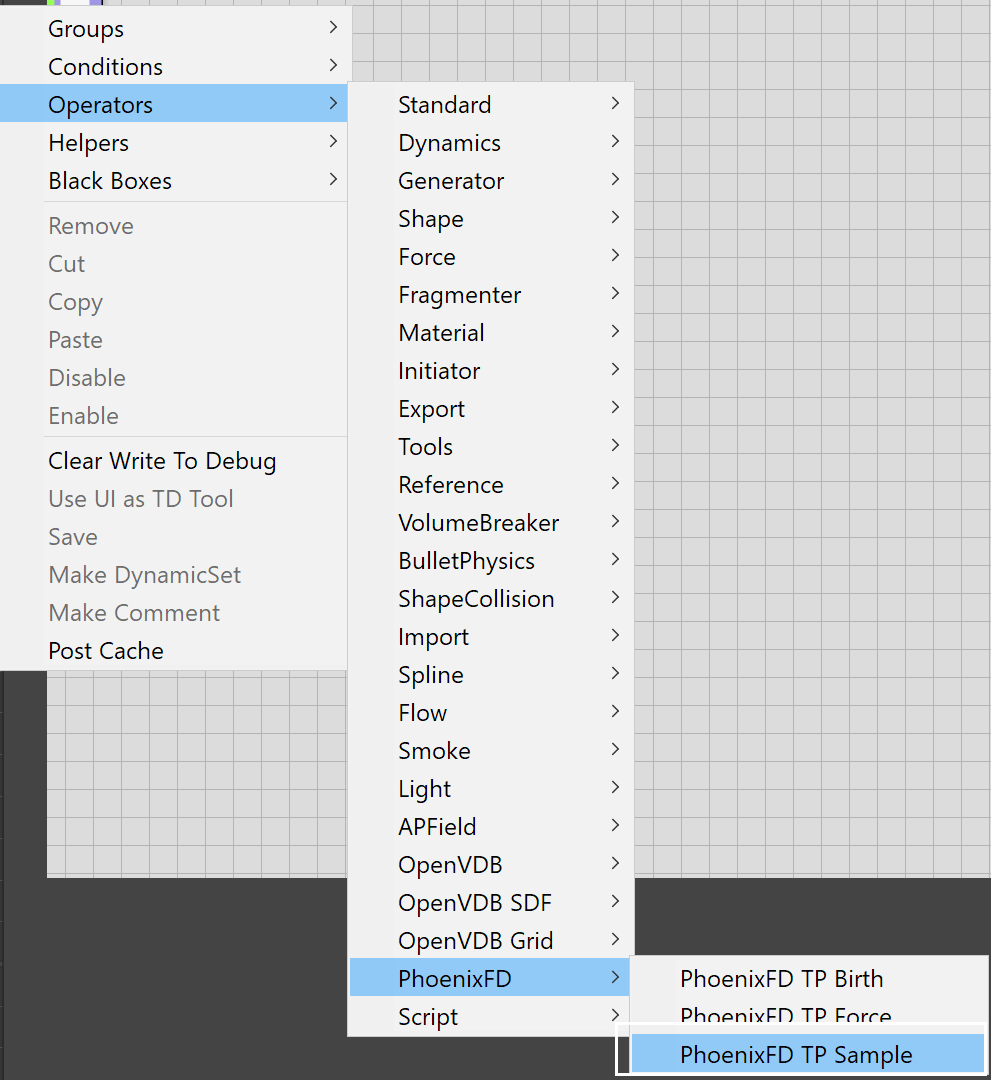Screen dimensions: 991x1080
Task: Expand the Material operators submenu
Action: click(x=490, y=333)
